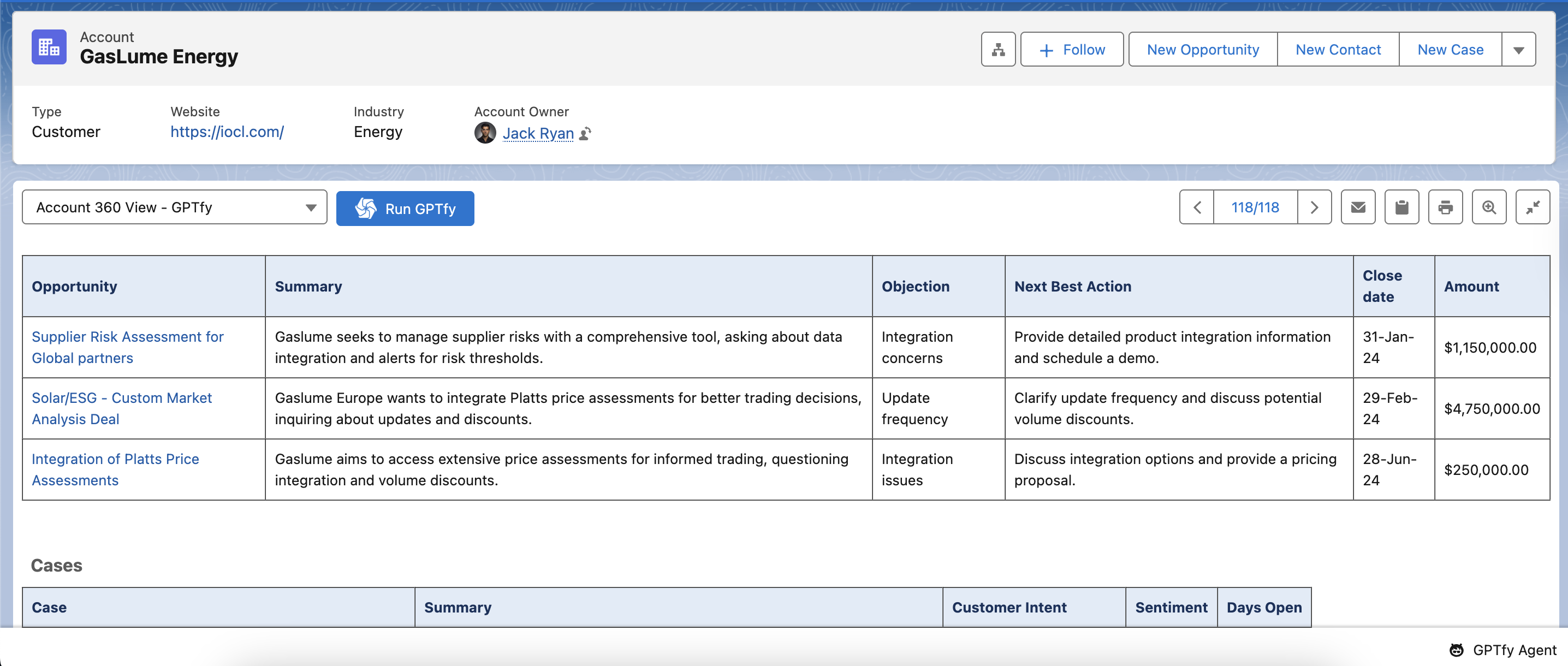Go to next response arrow
The height and width of the screenshot is (666, 1568).
click(1314, 207)
